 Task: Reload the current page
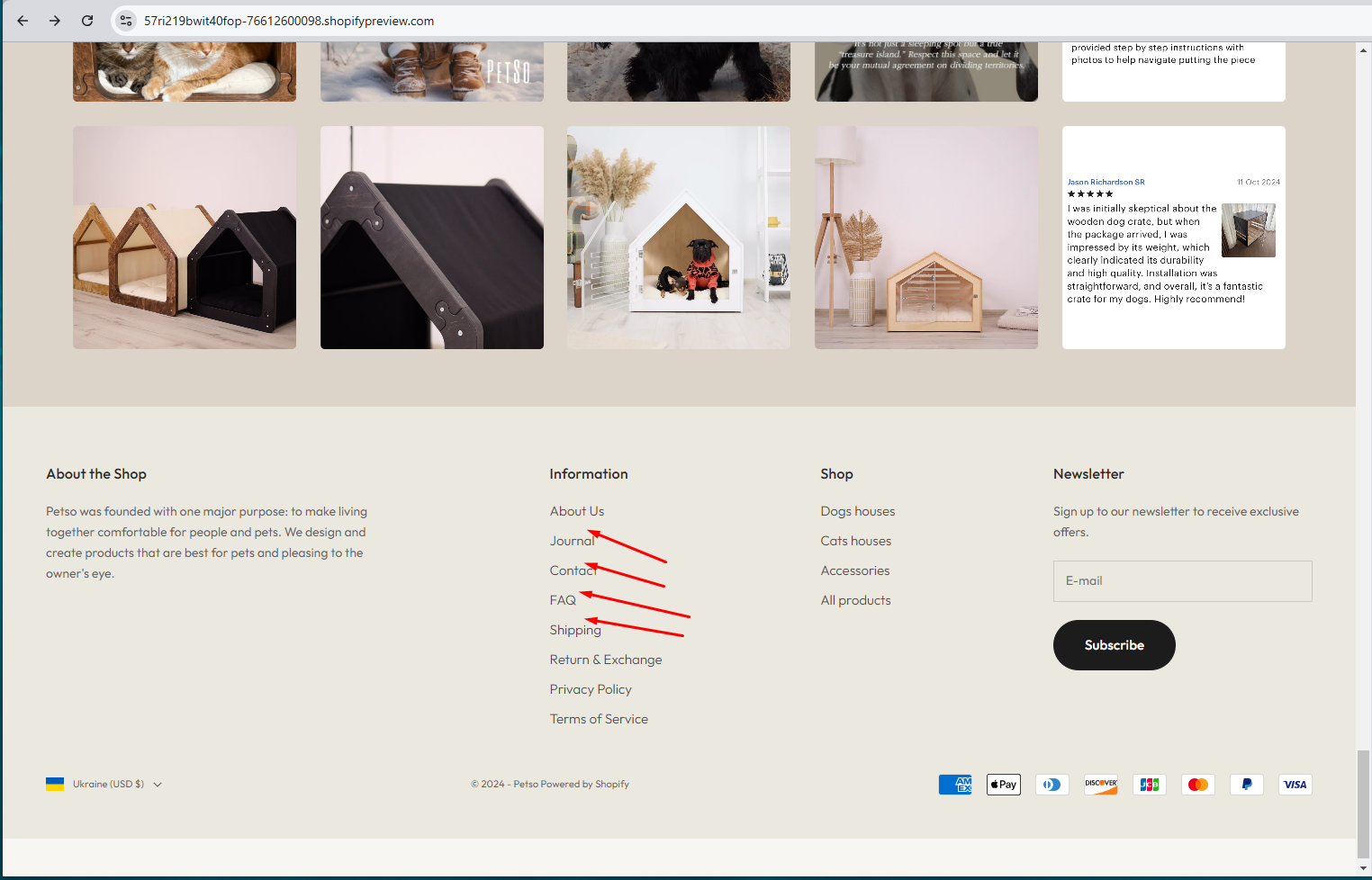[87, 21]
